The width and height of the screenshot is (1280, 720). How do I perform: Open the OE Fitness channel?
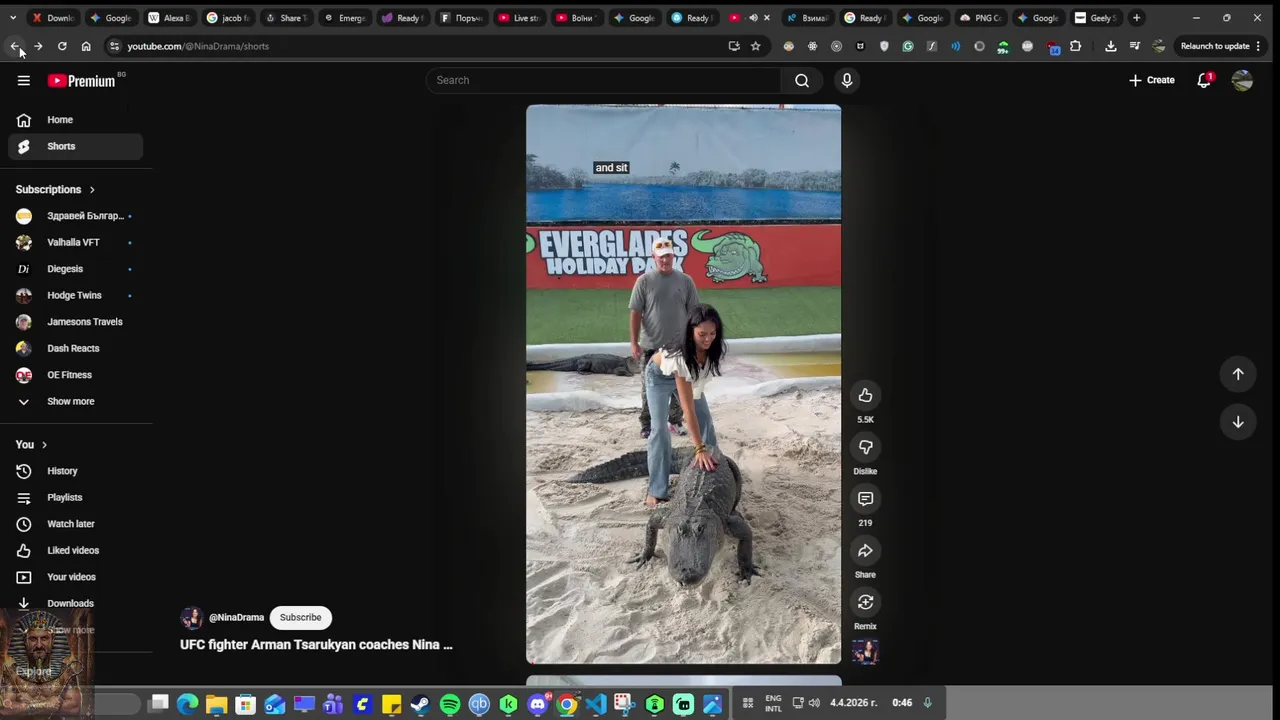(x=76, y=375)
